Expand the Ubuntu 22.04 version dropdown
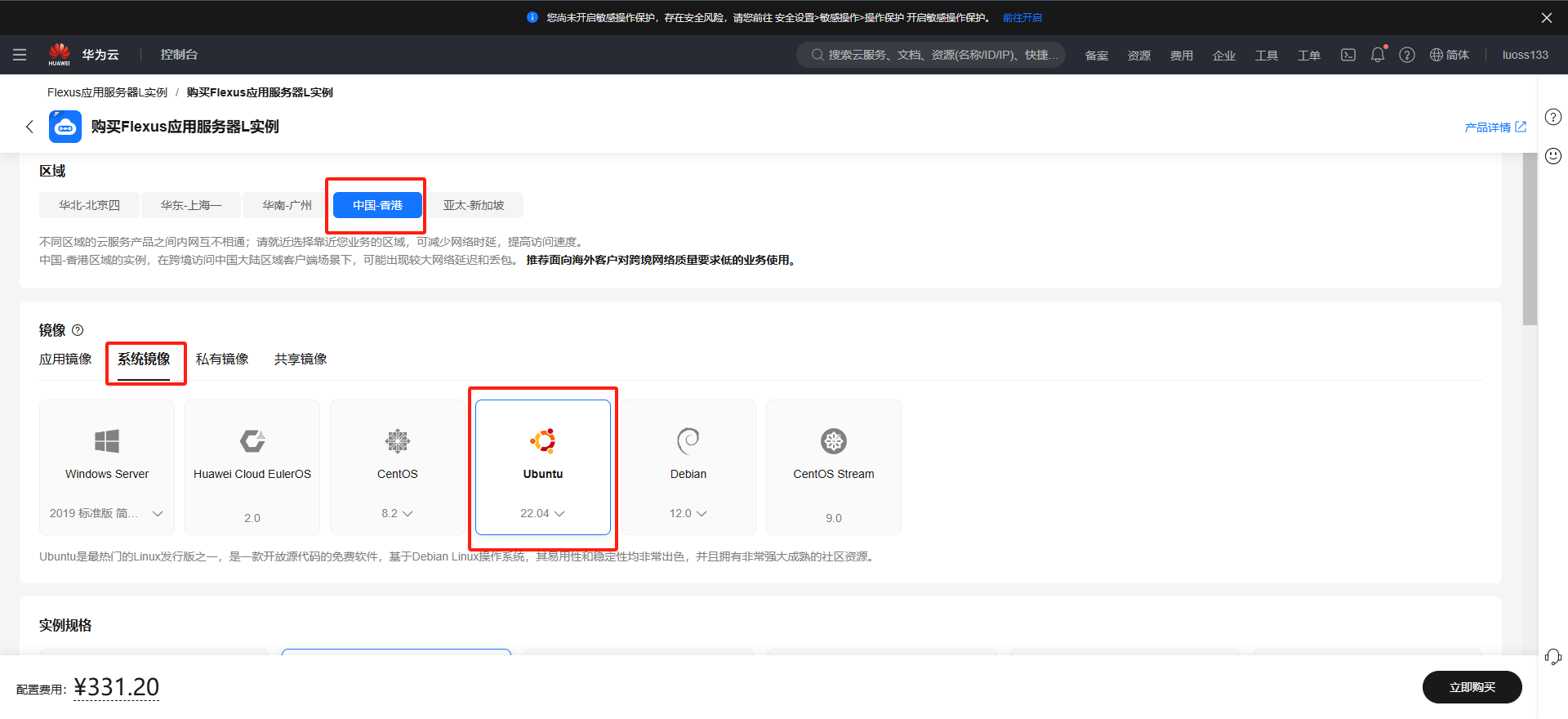 pyautogui.click(x=542, y=513)
